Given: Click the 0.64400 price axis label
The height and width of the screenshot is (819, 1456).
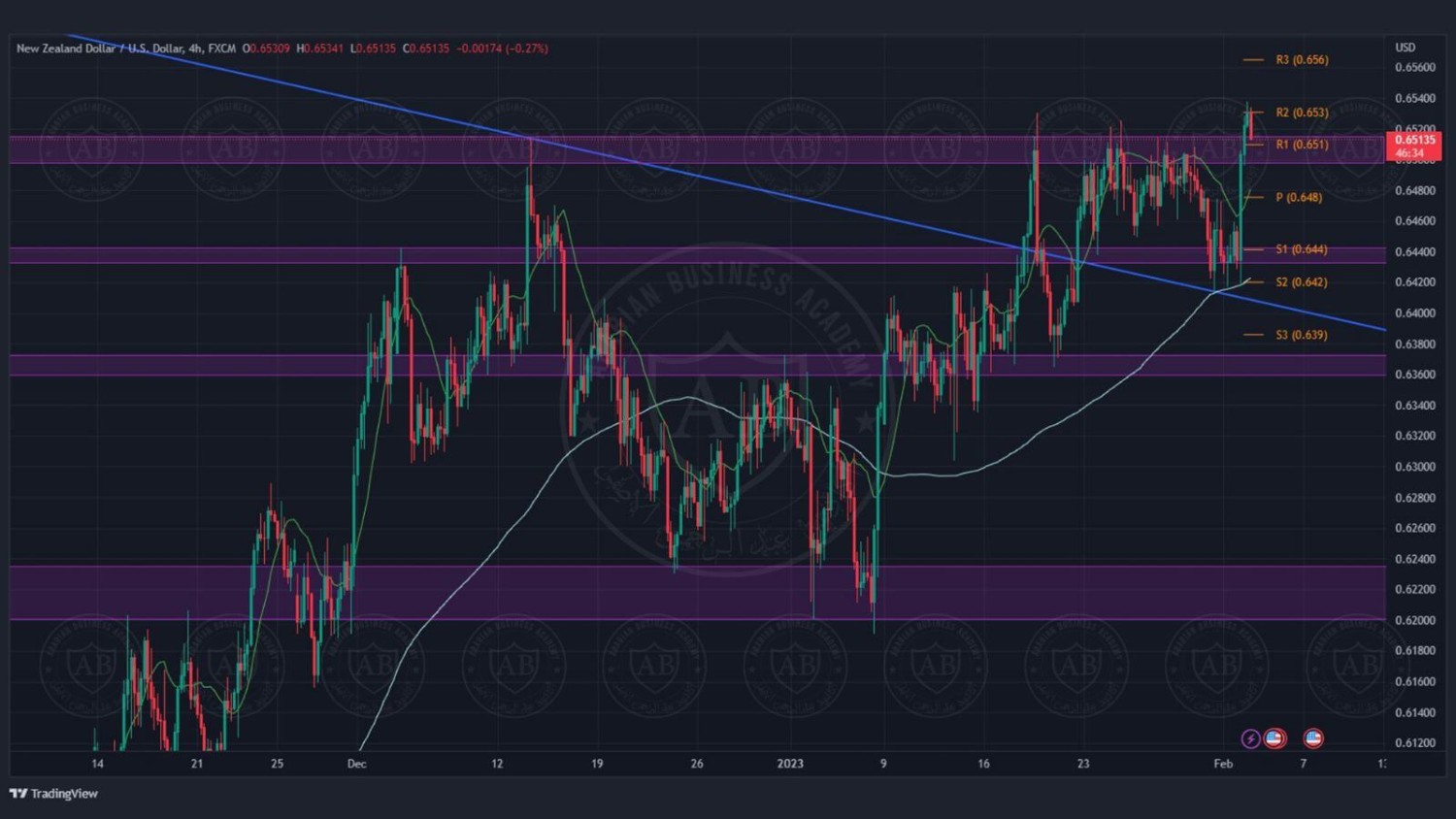Looking at the screenshot, I should coord(1414,252).
